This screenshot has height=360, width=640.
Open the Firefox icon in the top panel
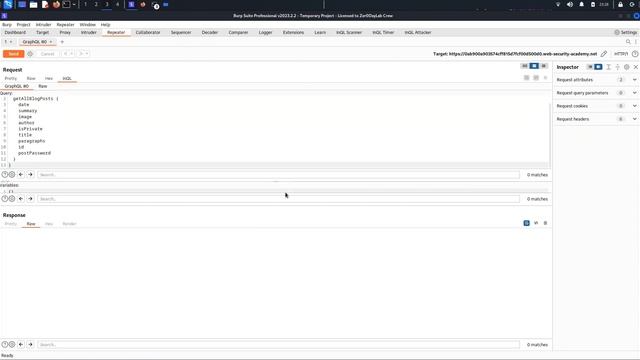pyautogui.click(x=56, y=4)
